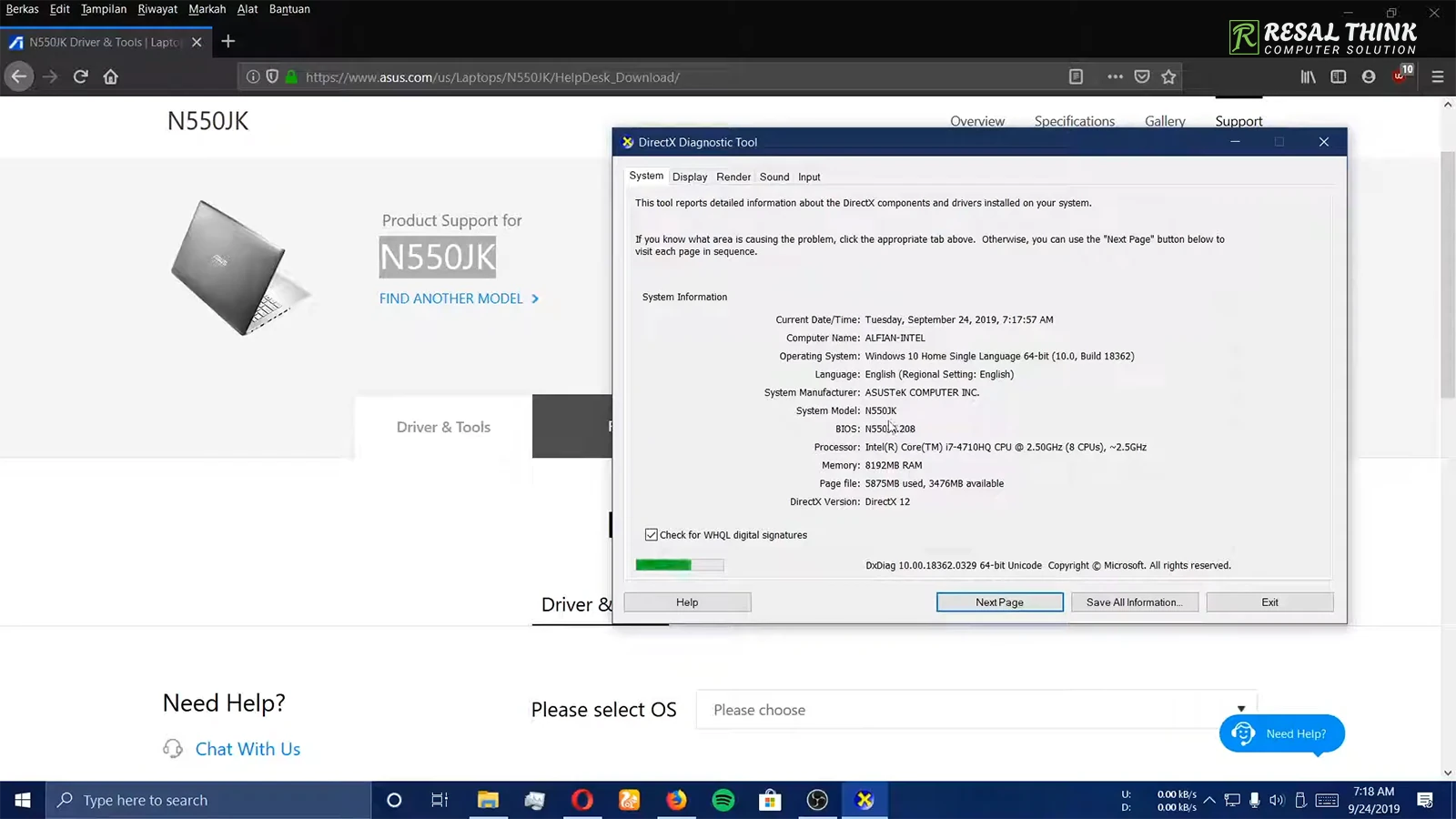Click the DxDiag loading progress bar
This screenshot has width=1456, height=819.
(x=680, y=565)
